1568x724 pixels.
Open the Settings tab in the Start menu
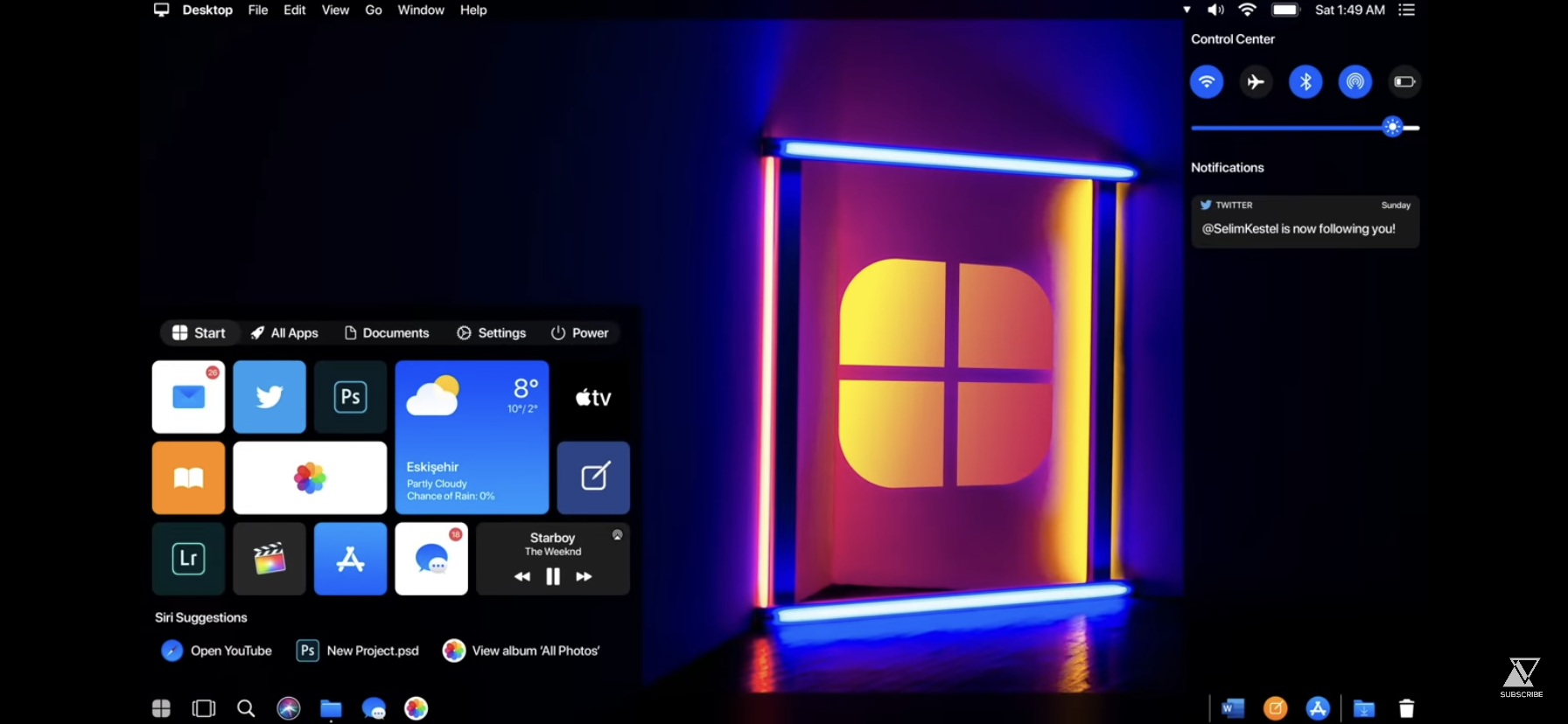[491, 333]
